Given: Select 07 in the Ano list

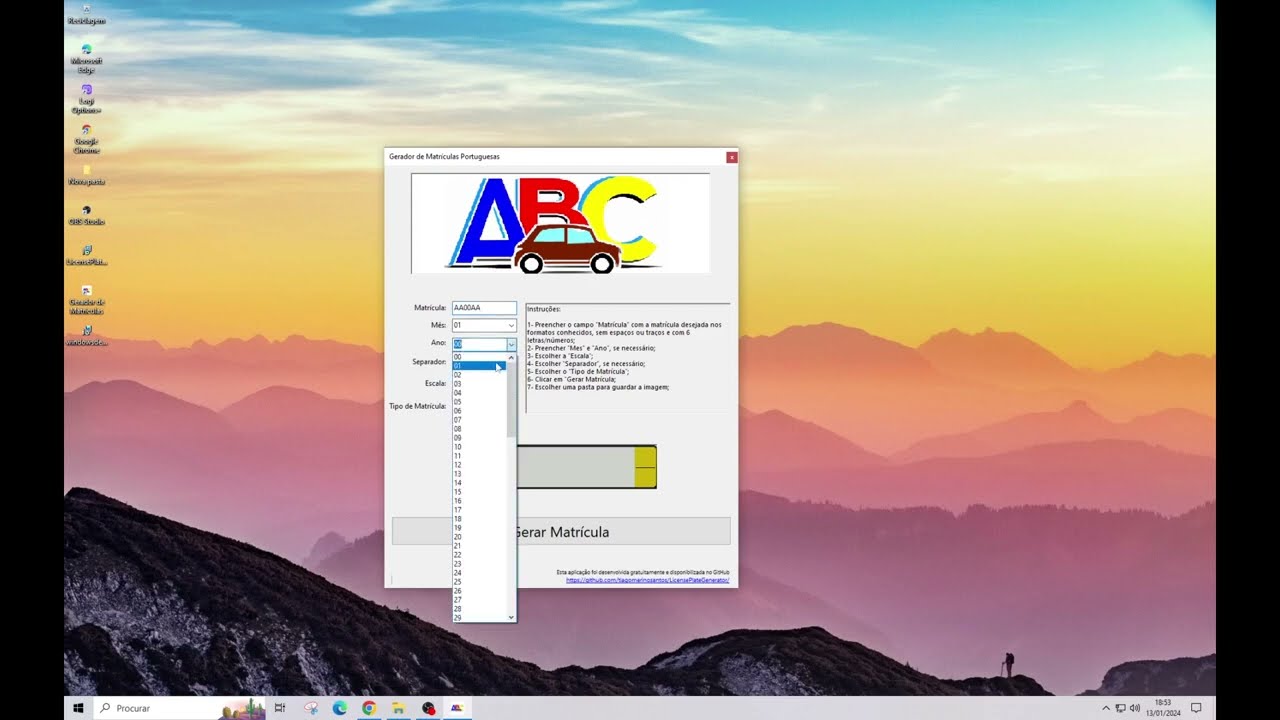Looking at the screenshot, I should 480,420.
